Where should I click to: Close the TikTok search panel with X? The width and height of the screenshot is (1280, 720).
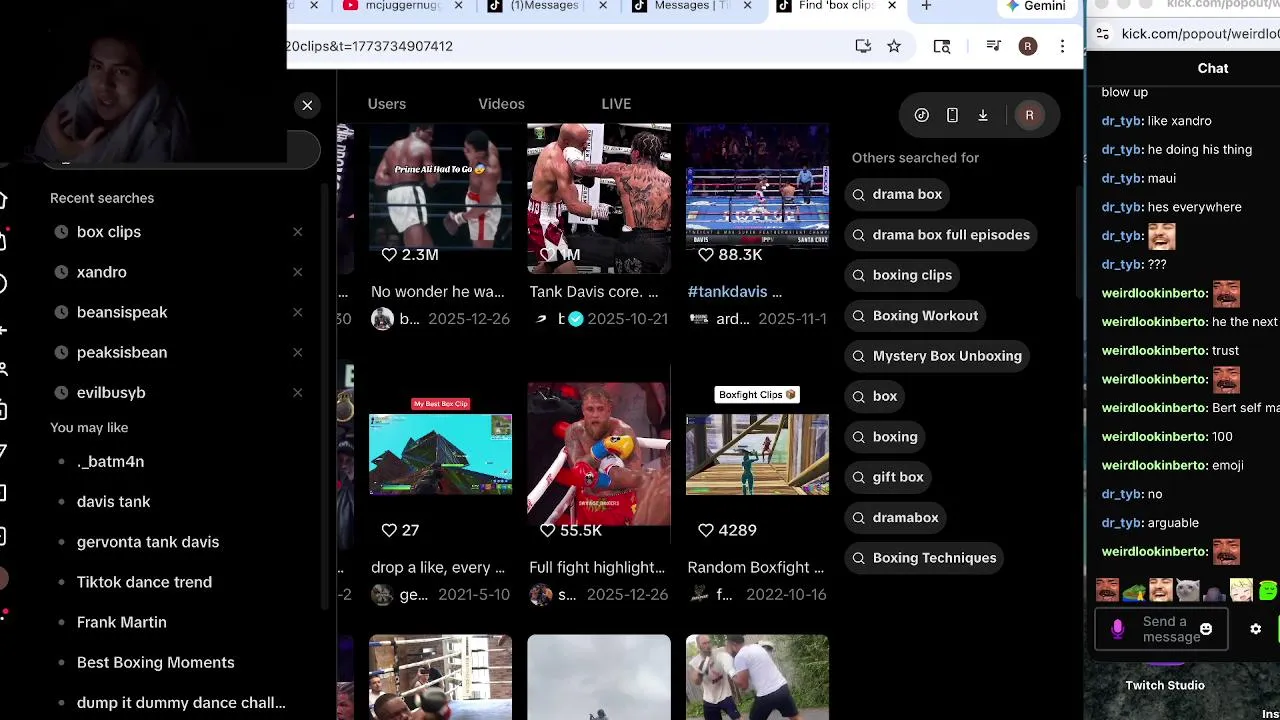click(x=307, y=105)
